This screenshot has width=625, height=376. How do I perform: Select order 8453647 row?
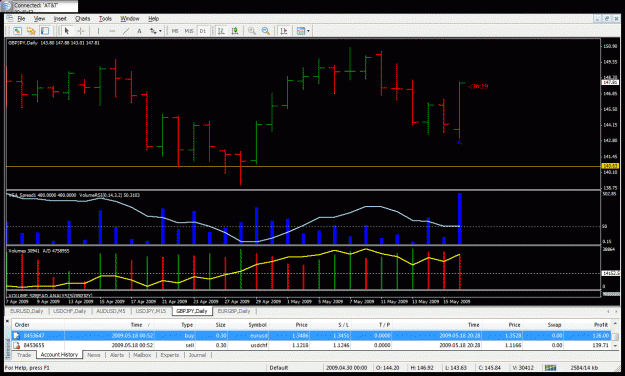[x=311, y=336]
